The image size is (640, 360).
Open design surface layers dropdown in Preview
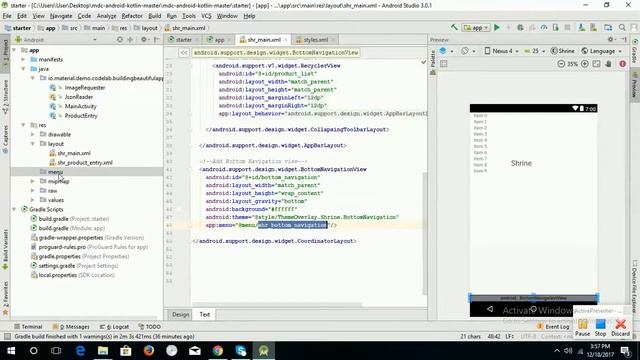(x=446, y=51)
